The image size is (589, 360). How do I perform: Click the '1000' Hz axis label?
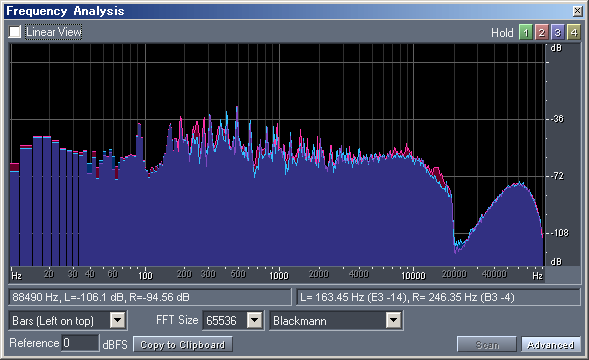point(279,275)
